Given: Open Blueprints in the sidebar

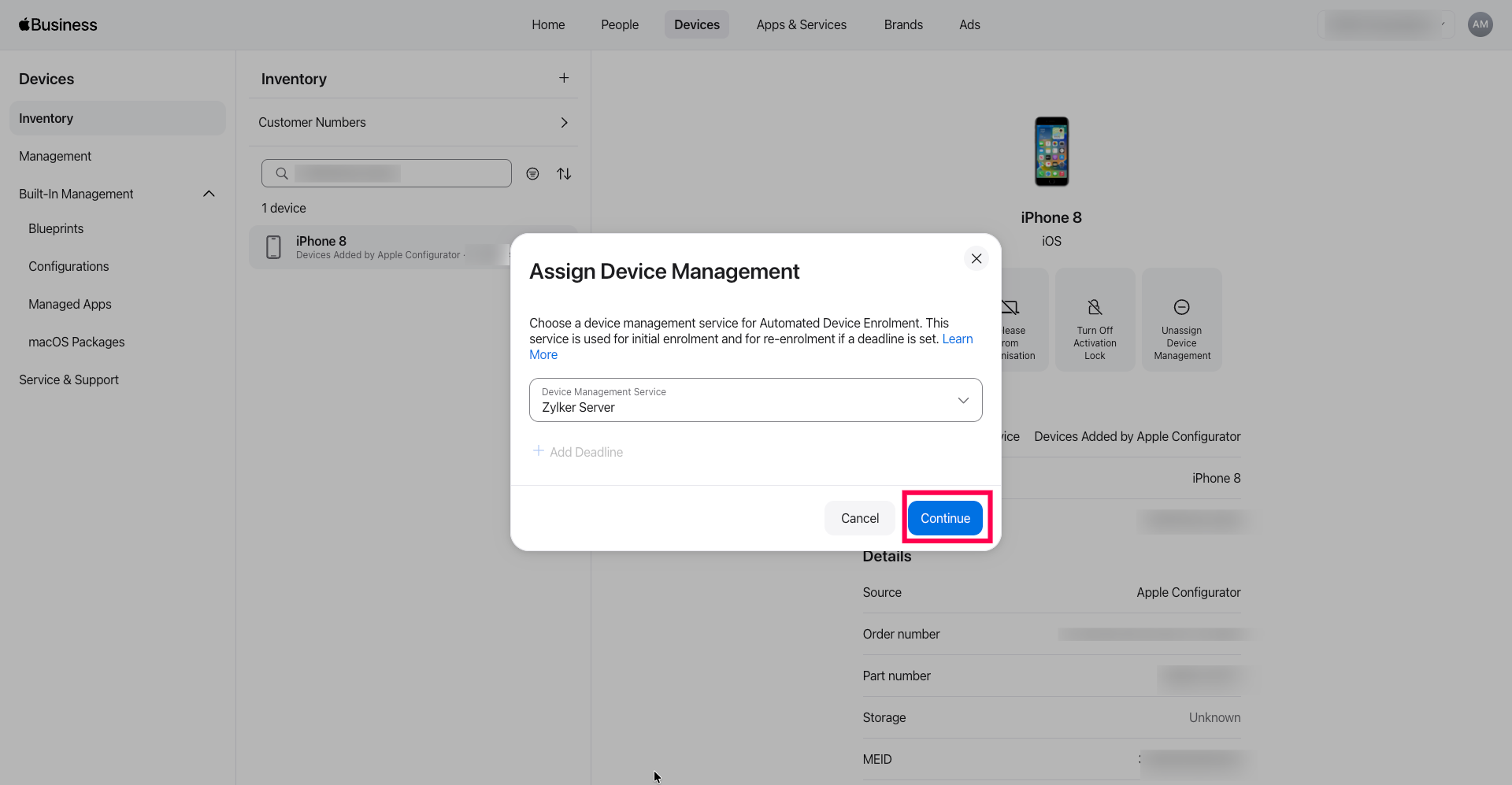Looking at the screenshot, I should pyautogui.click(x=56, y=228).
